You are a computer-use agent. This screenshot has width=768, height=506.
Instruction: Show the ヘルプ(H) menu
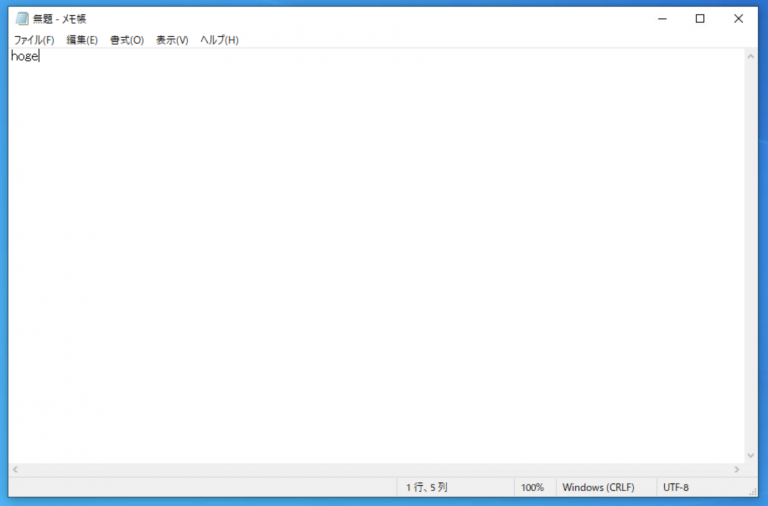[219, 40]
